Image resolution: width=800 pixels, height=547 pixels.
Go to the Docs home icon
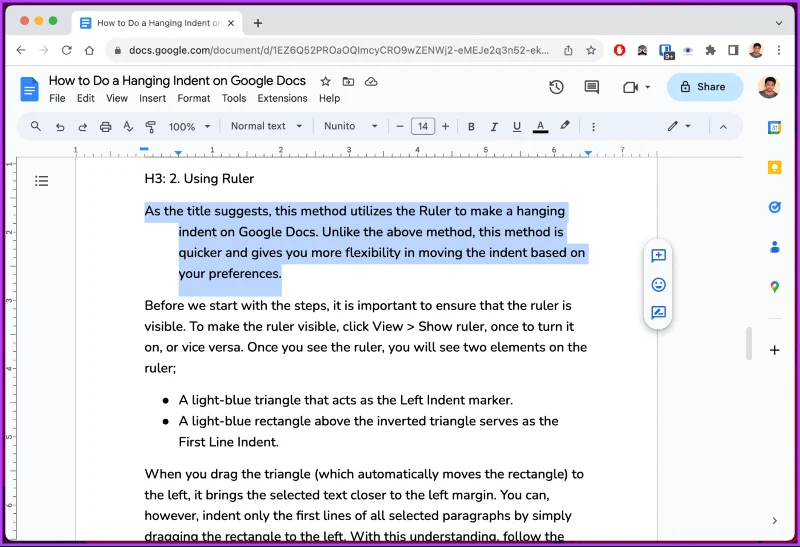[x=29, y=89]
